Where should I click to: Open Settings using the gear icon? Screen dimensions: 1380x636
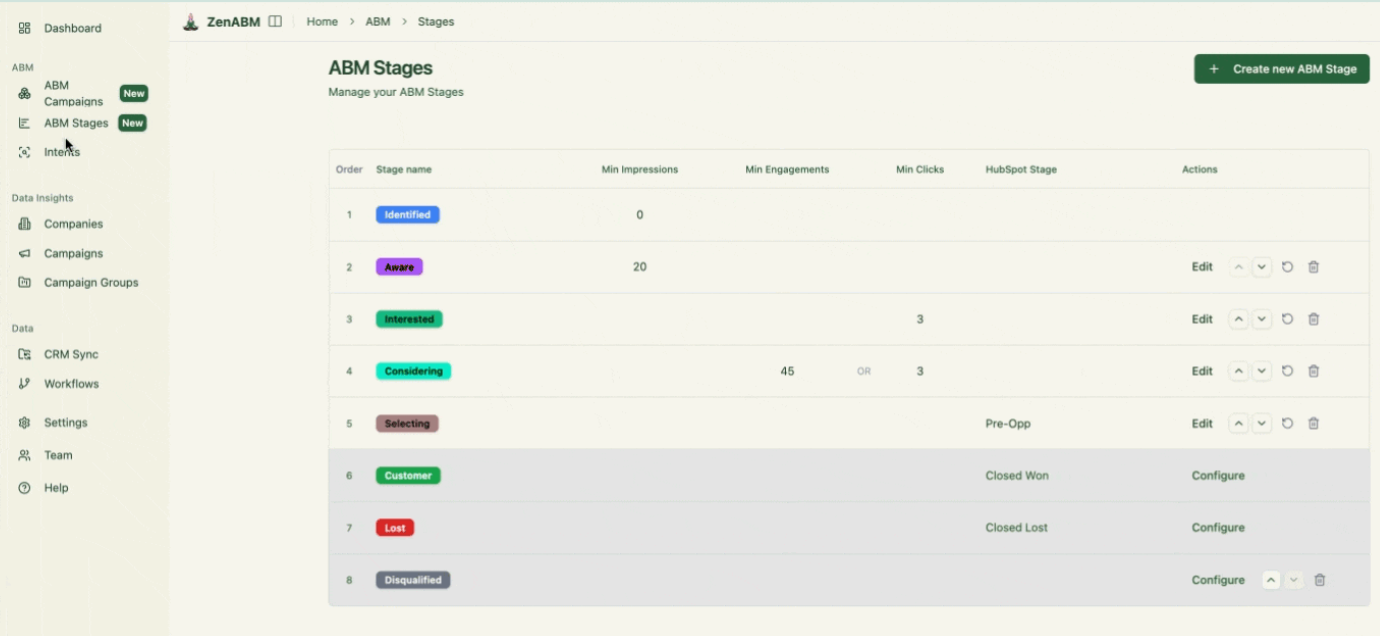24,422
